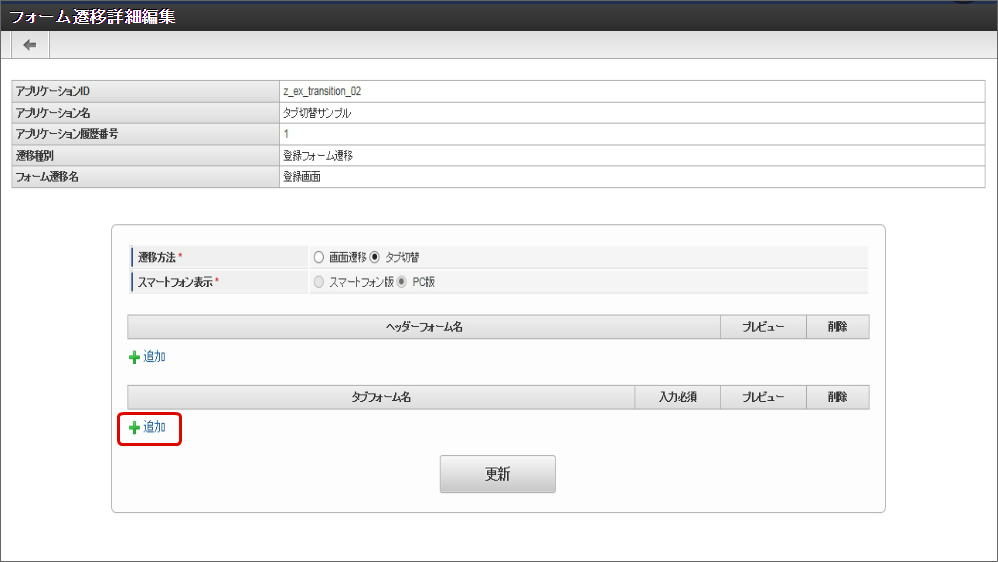Click the 入力必須 column header
Image resolution: width=998 pixels, height=562 pixels.
point(677,397)
